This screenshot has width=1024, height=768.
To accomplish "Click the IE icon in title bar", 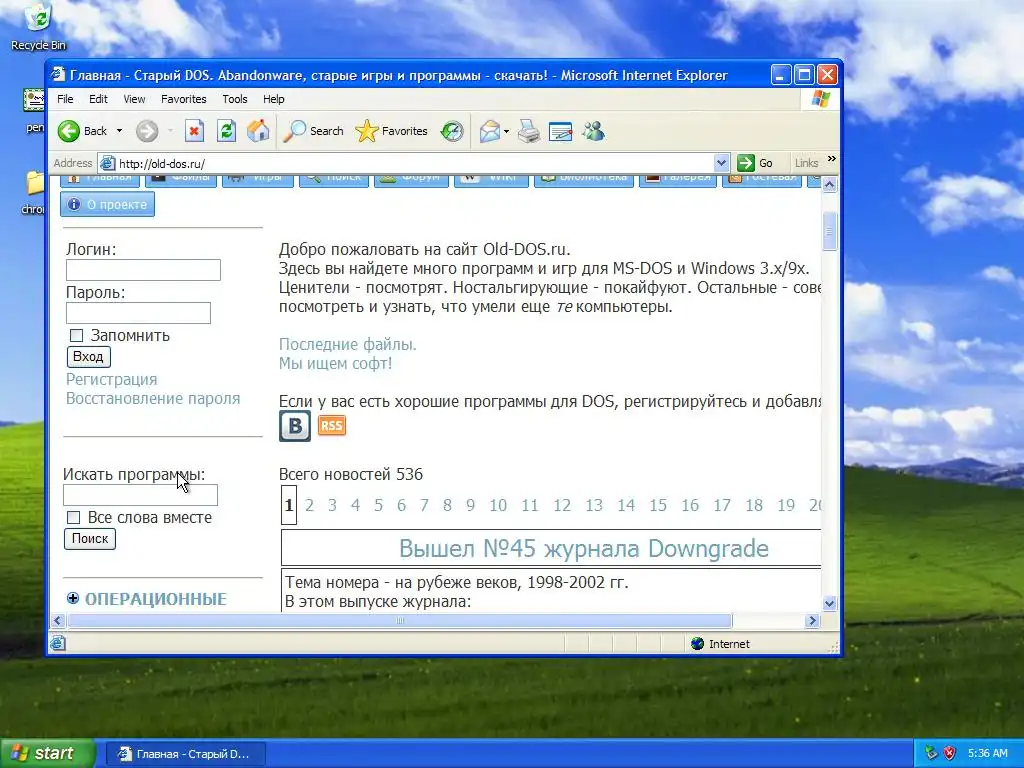I will [x=59, y=74].
